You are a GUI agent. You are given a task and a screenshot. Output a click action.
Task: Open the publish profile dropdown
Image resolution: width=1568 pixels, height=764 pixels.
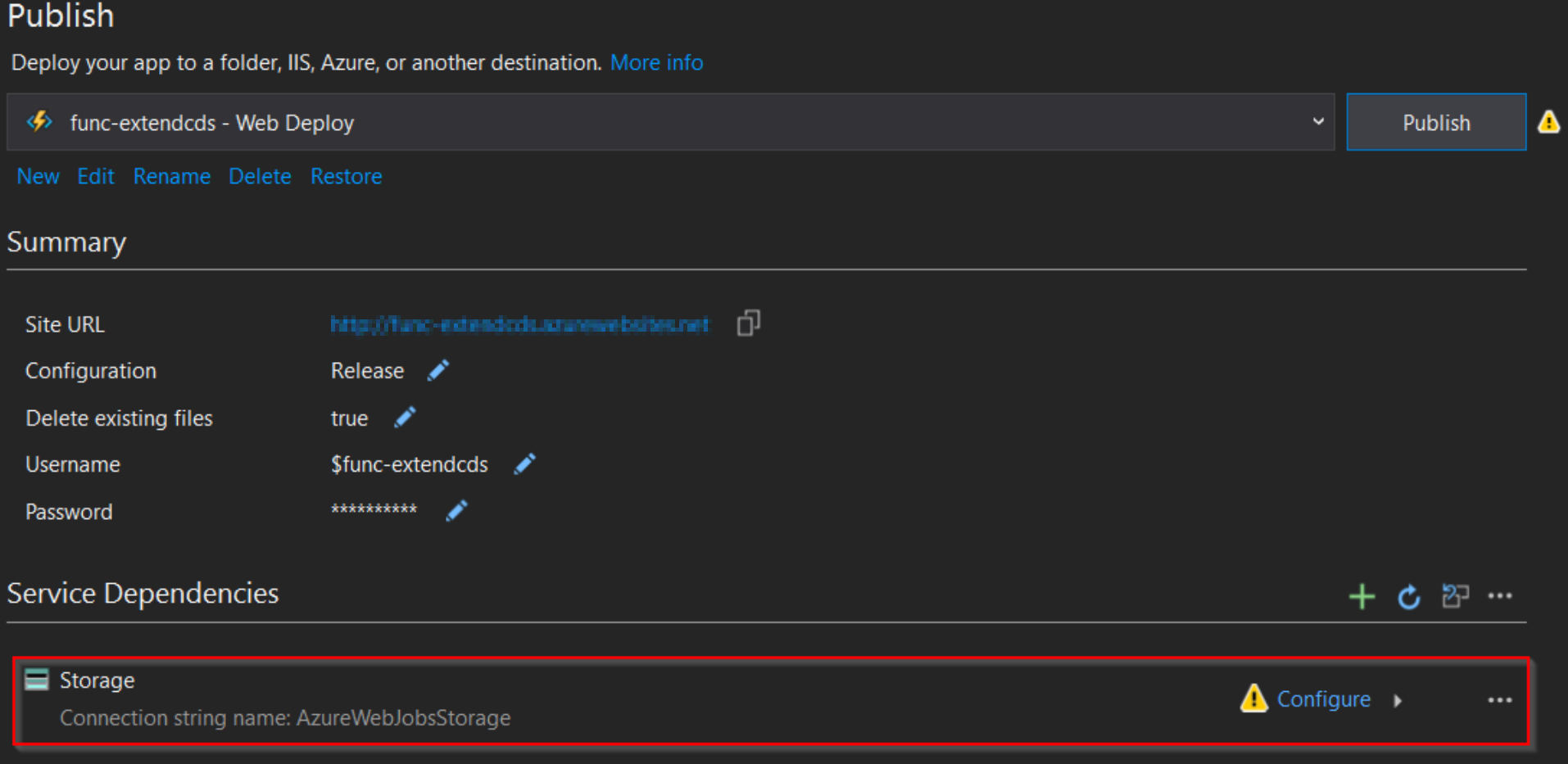[1318, 122]
